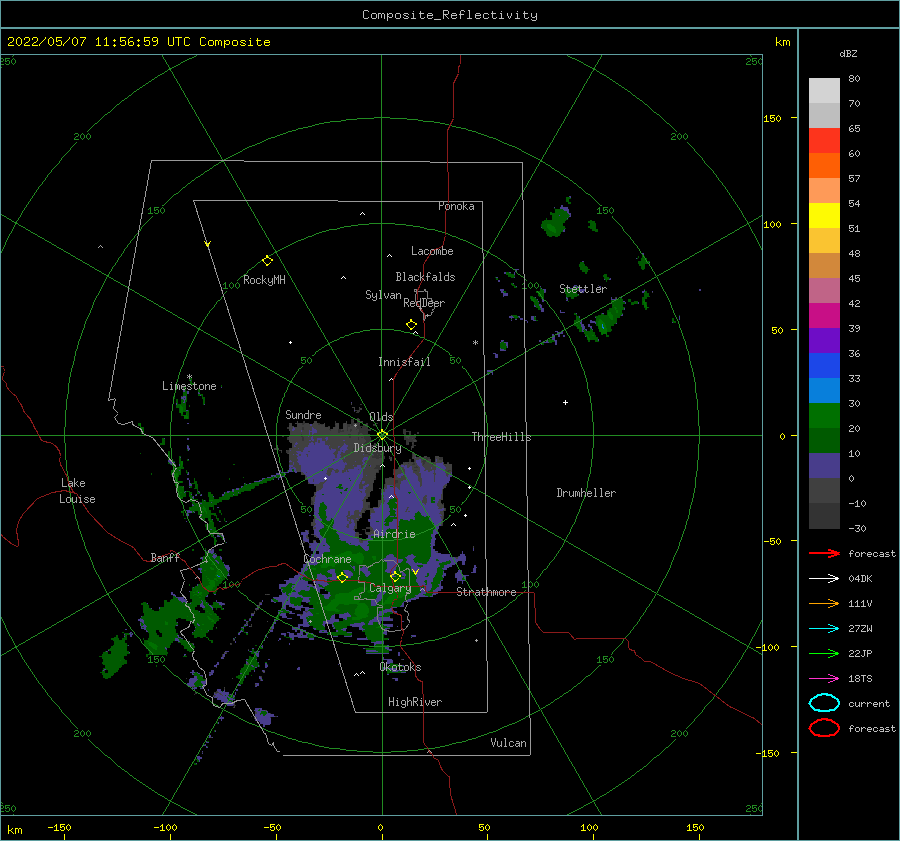Click the Innisfail label
Viewport: 900px width, 841px height.
click(404, 362)
